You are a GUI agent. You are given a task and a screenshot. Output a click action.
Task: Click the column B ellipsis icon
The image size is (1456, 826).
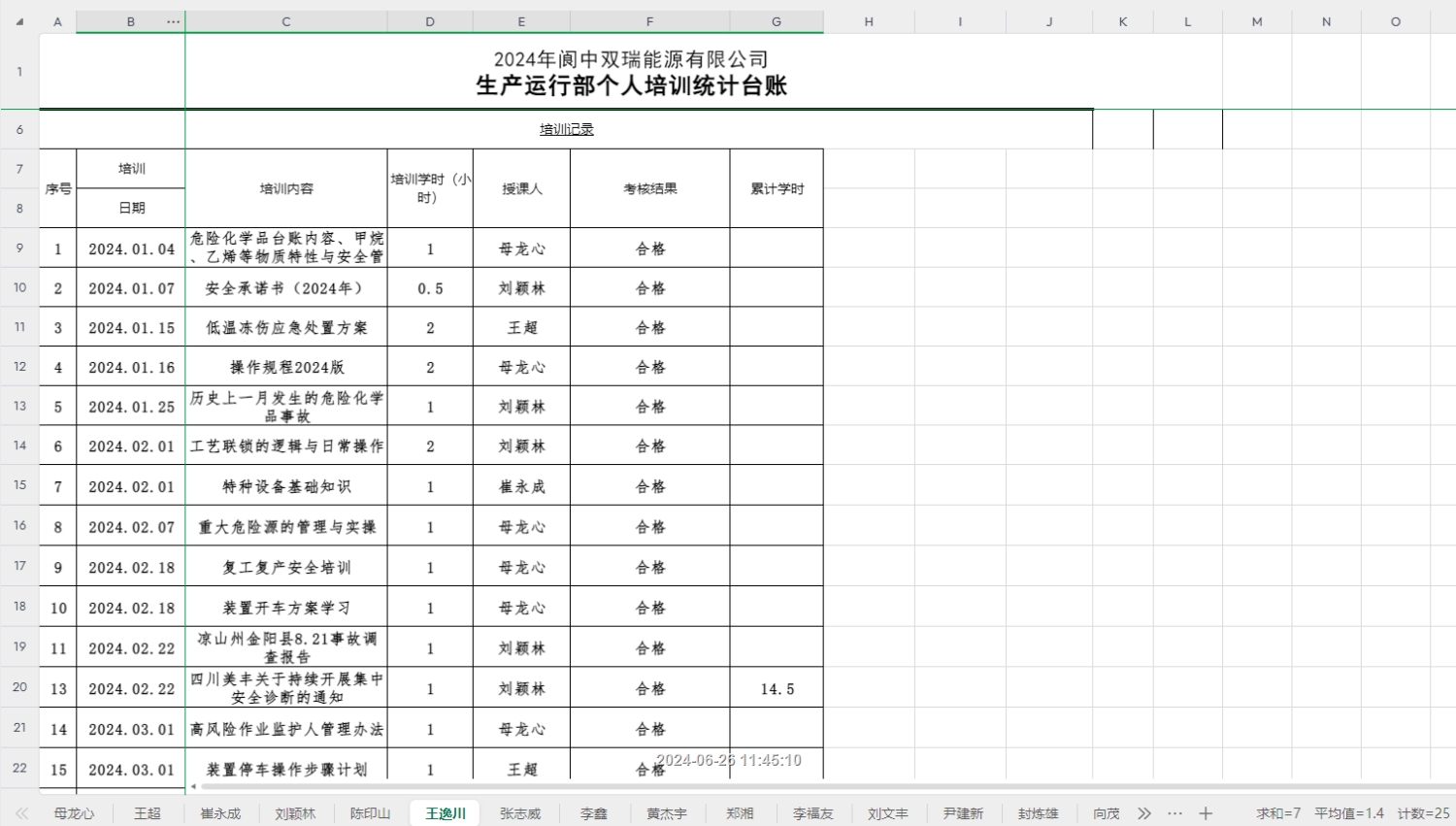click(x=174, y=21)
